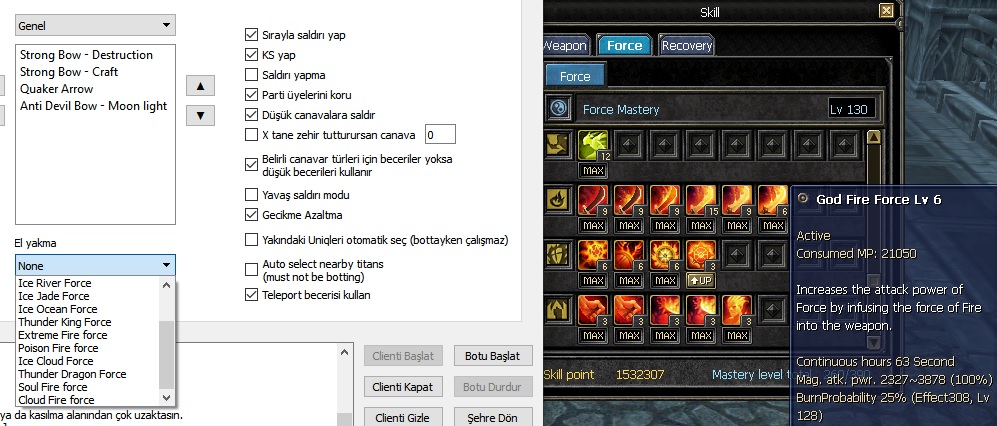Click the fire emblem skill with UP button
The height and width of the screenshot is (426, 997).
tap(701, 255)
